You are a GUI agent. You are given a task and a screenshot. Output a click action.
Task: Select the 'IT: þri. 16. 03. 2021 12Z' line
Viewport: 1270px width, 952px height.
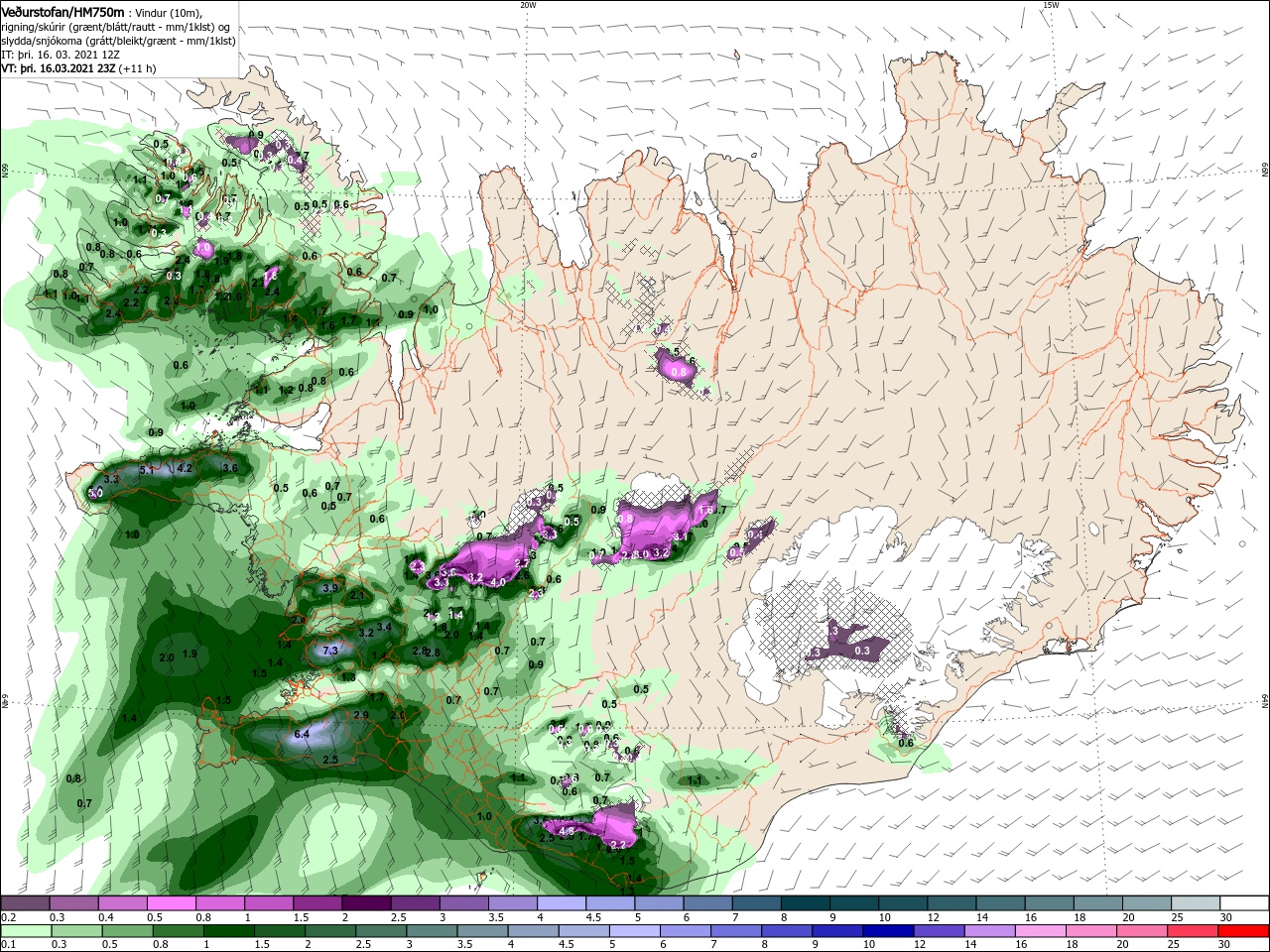click(x=61, y=55)
